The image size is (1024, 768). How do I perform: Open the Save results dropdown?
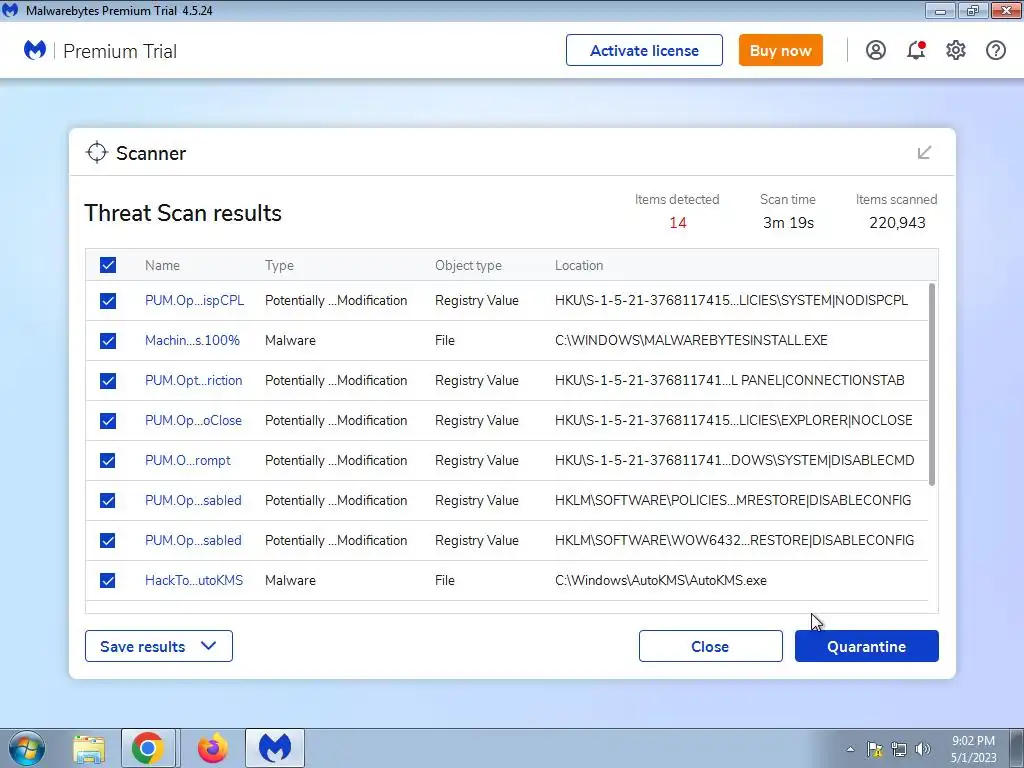click(159, 646)
